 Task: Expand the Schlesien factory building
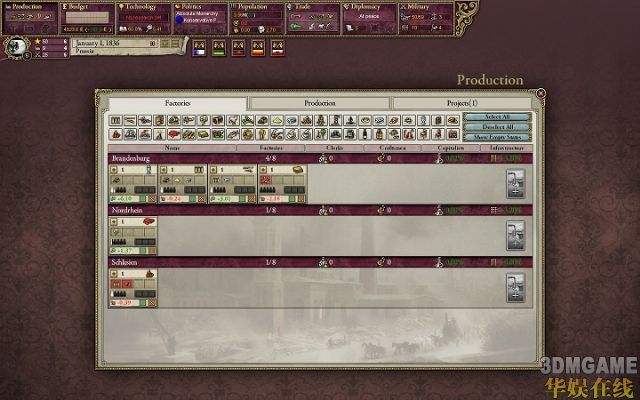pyautogui.click(x=113, y=273)
